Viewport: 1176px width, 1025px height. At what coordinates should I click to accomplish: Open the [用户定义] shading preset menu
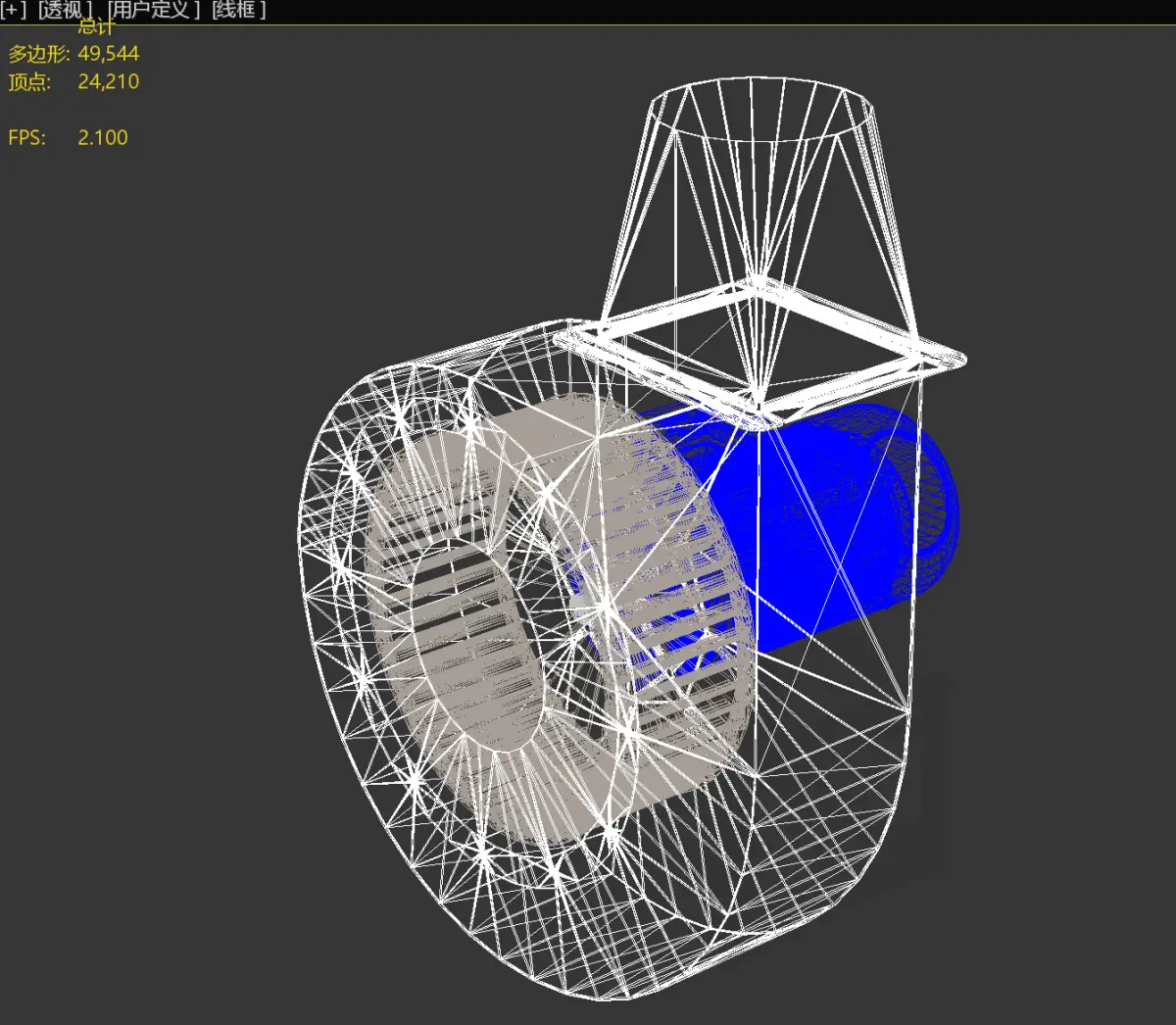pyautogui.click(x=153, y=10)
